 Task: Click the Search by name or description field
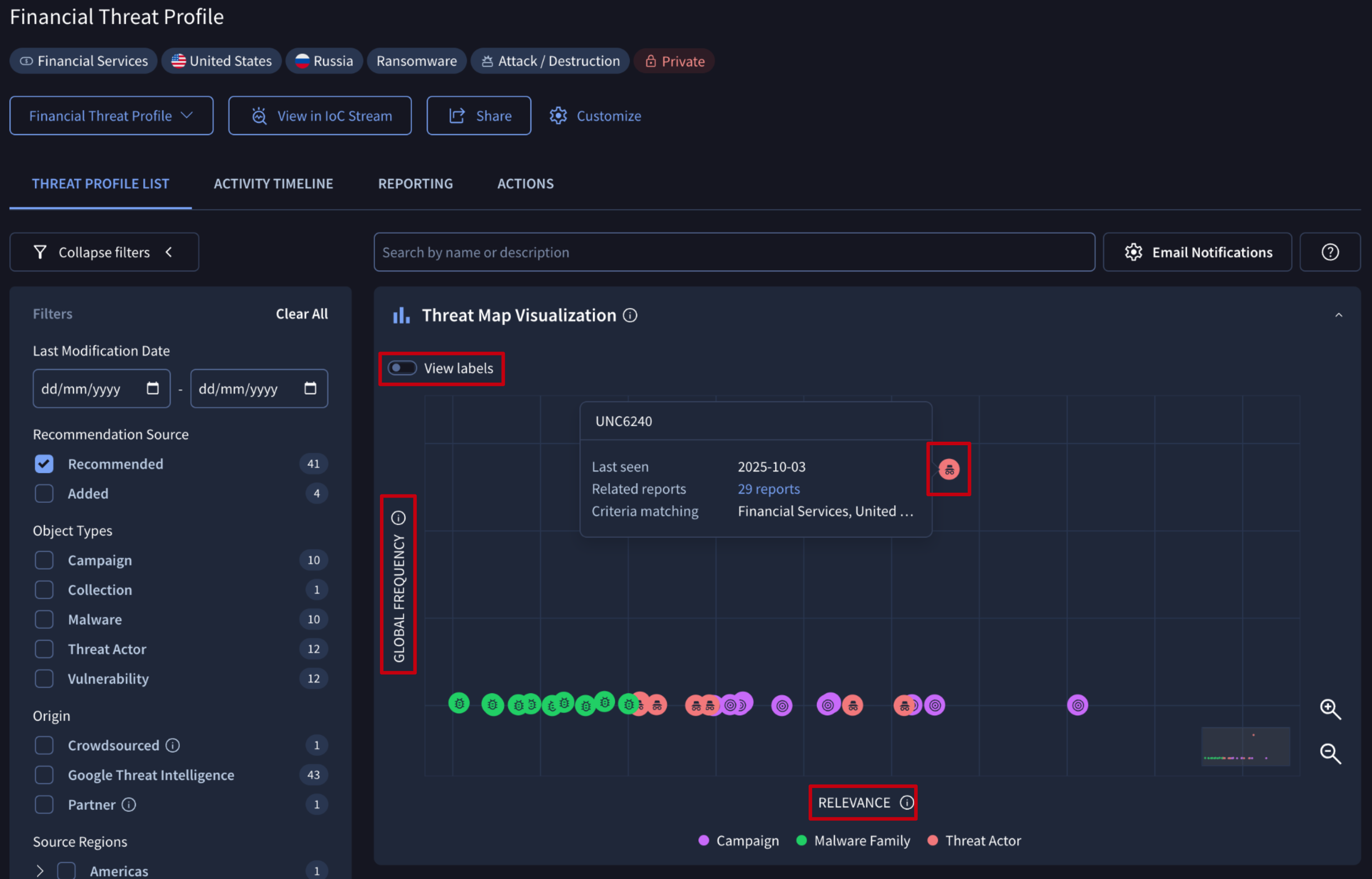pos(733,252)
